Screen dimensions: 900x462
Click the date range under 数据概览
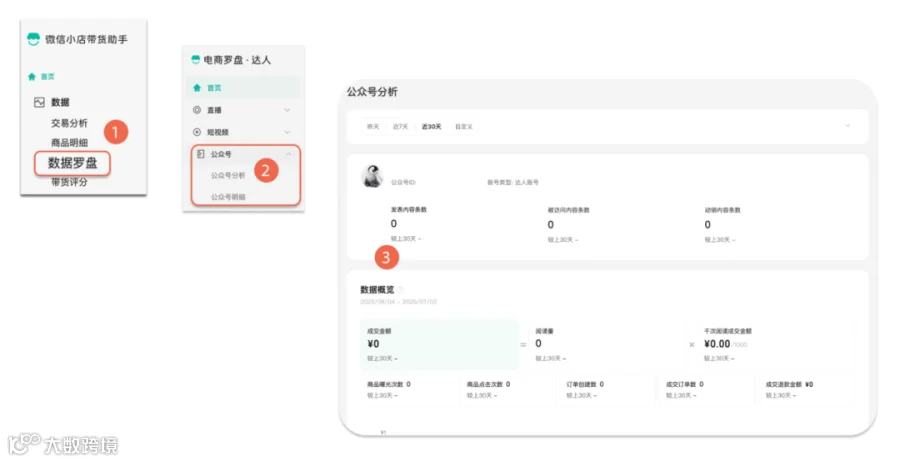tap(398, 302)
